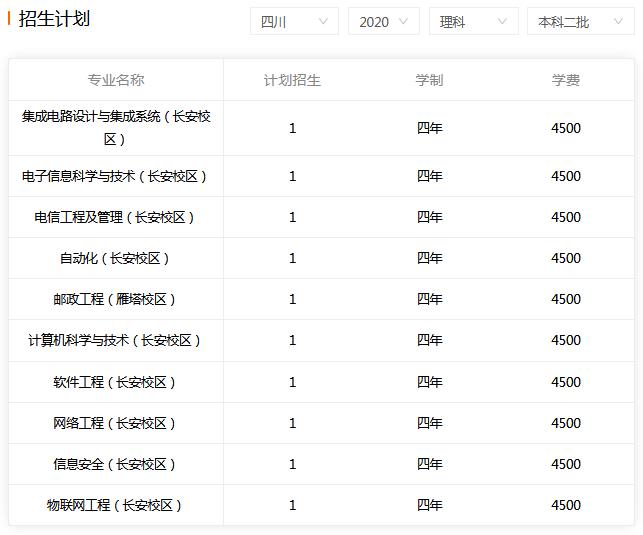Select the 物联网工程（长安校区） major row
The image size is (643, 535).
[321, 505]
